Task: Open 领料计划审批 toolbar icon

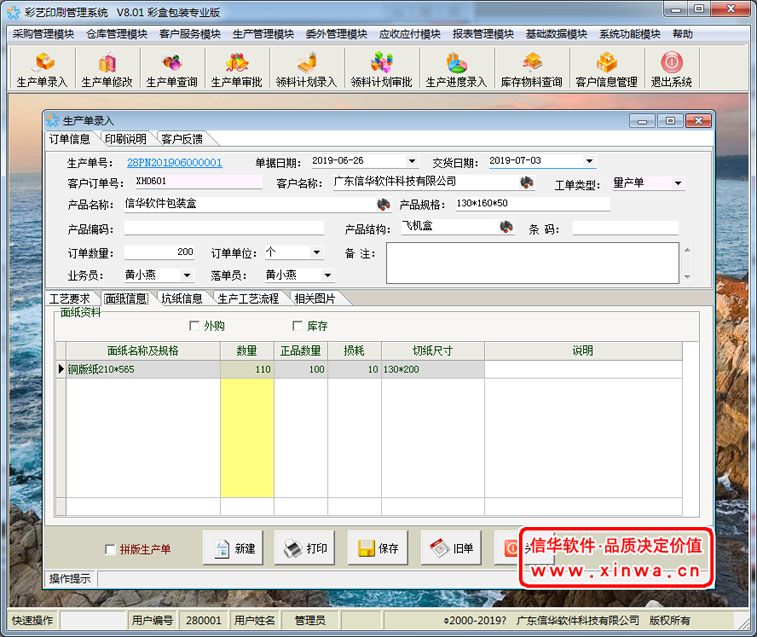Action: click(381, 69)
